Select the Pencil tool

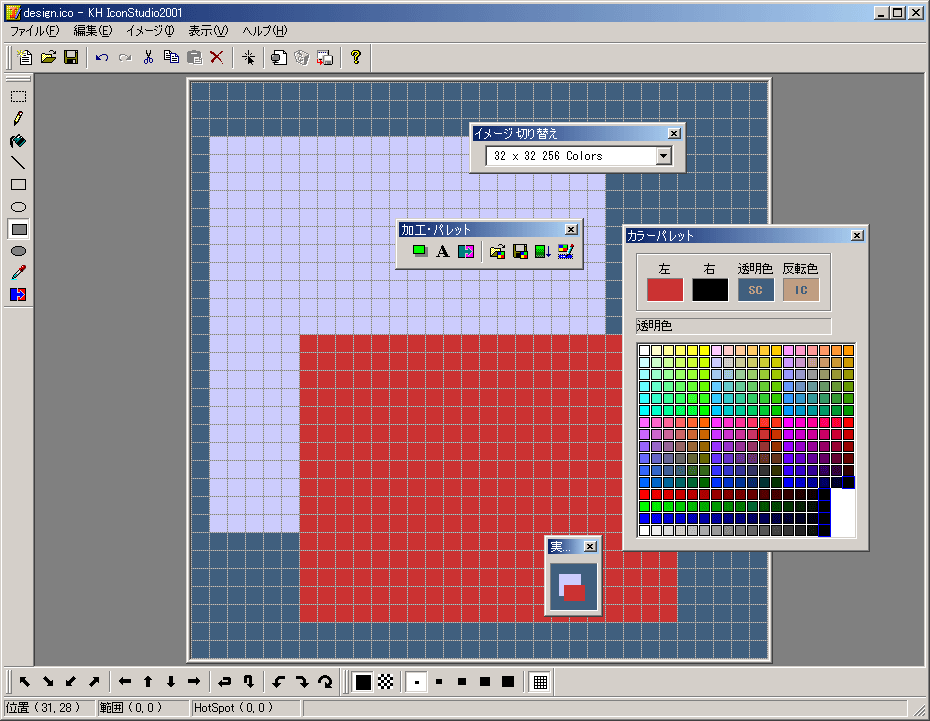pyautogui.click(x=18, y=119)
